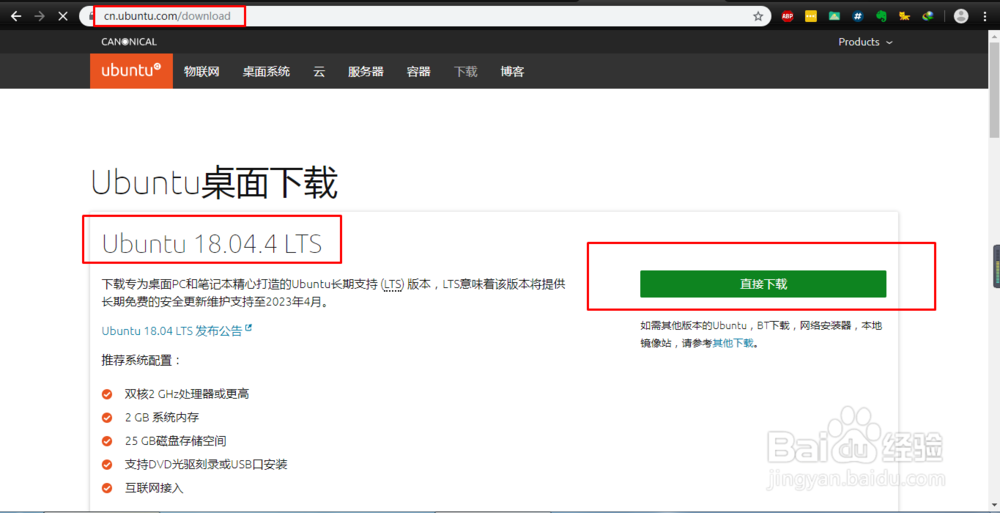
Task: Open the 云 menu item
Action: [319, 71]
